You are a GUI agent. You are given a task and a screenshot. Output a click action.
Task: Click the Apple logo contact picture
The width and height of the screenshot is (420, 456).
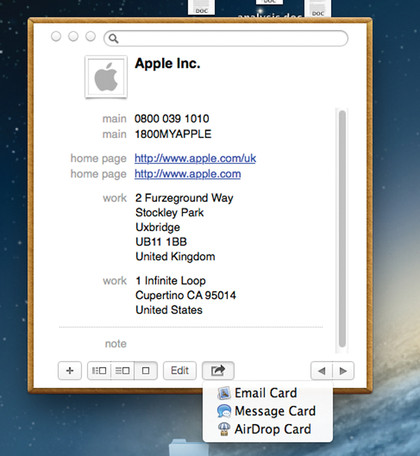point(106,77)
